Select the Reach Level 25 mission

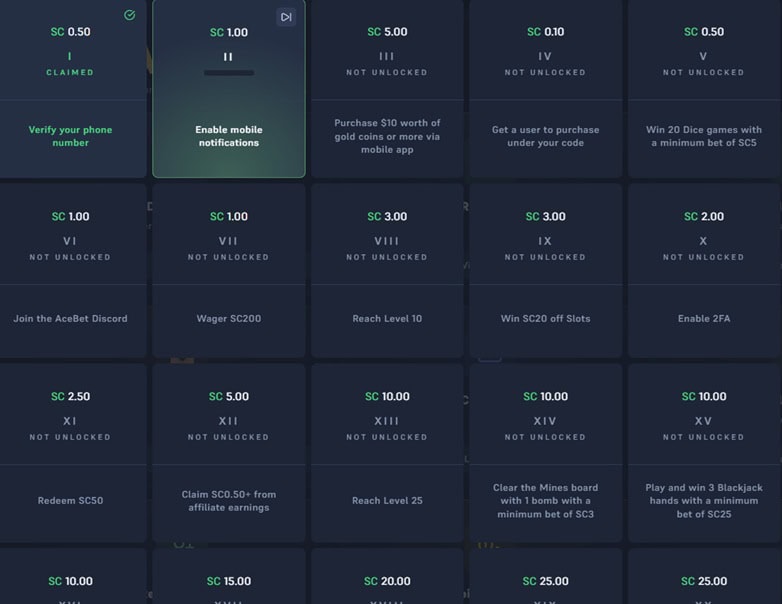click(x=388, y=452)
